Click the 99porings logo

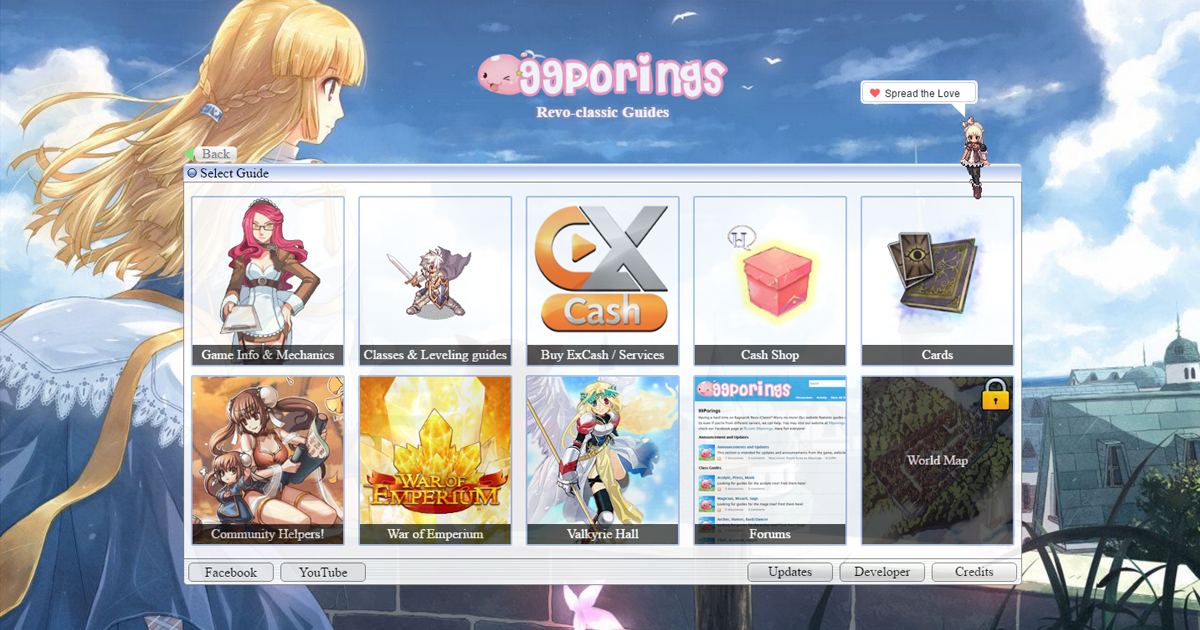click(601, 75)
